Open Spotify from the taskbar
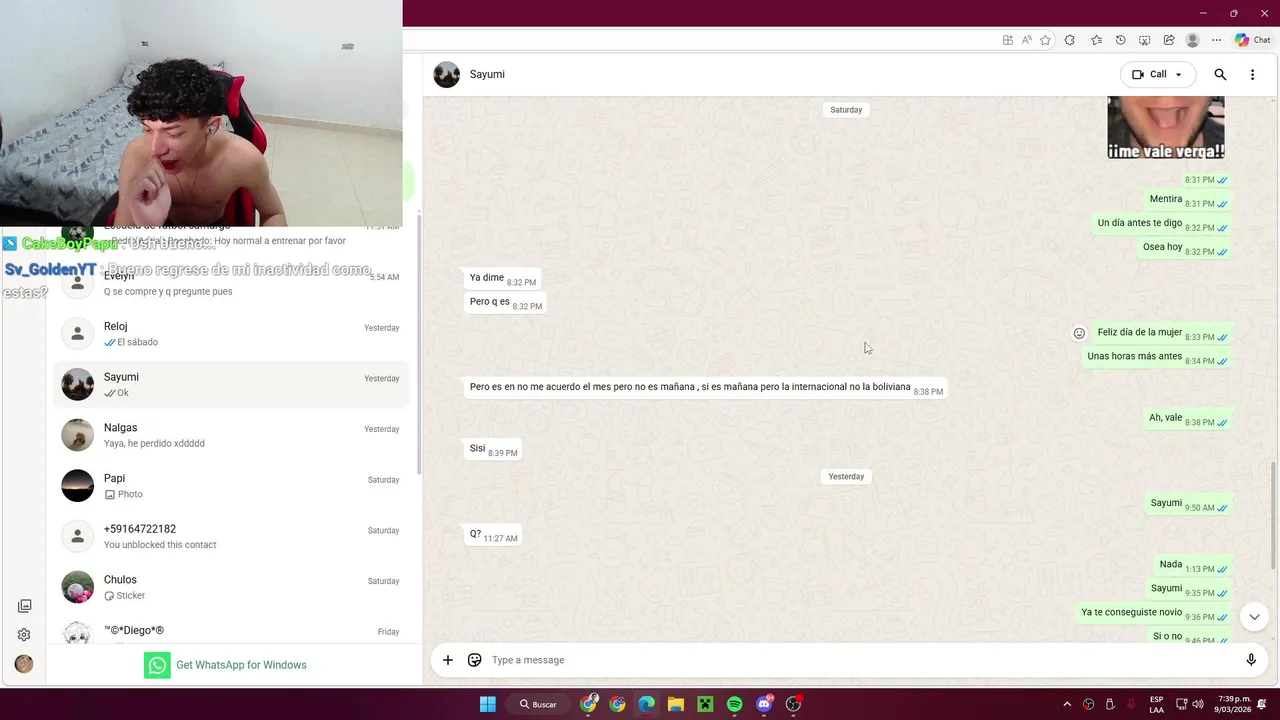1280x720 pixels. tap(735, 704)
